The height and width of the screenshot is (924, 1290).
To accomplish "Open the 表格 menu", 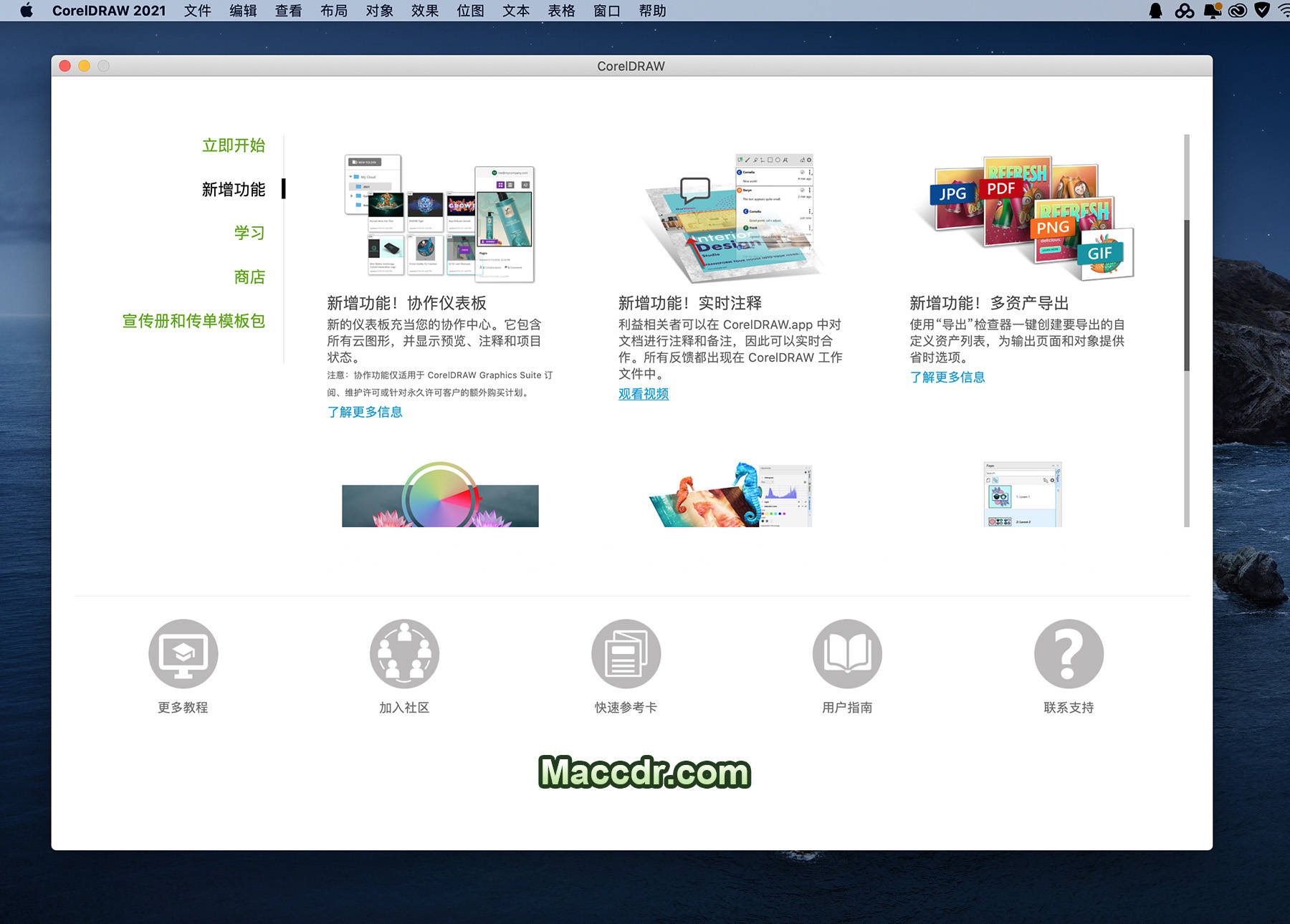I will pos(561,11).
